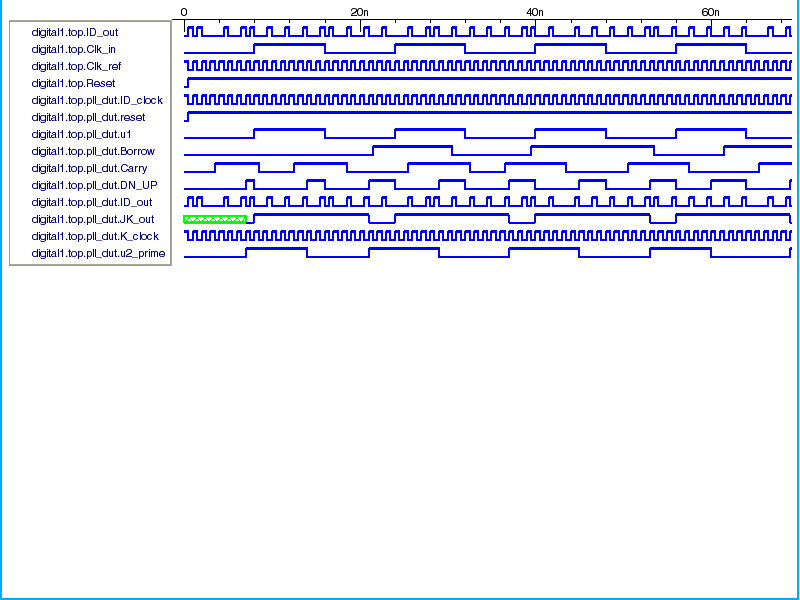The width and height of the screenshot is (800, 600).
Task: Select the digital1.top.pll_dut.Carry signal label
Action: [89, 168]
